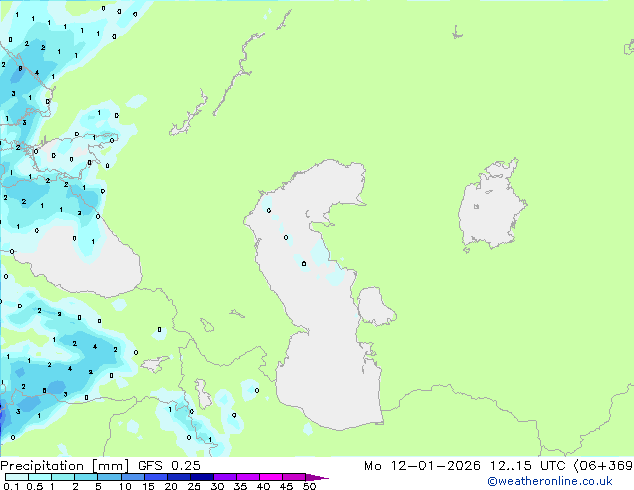Screen dimensions: 634x490
Task: Click the above-50 arrow tip of legend
Action: tap(317, 477)
